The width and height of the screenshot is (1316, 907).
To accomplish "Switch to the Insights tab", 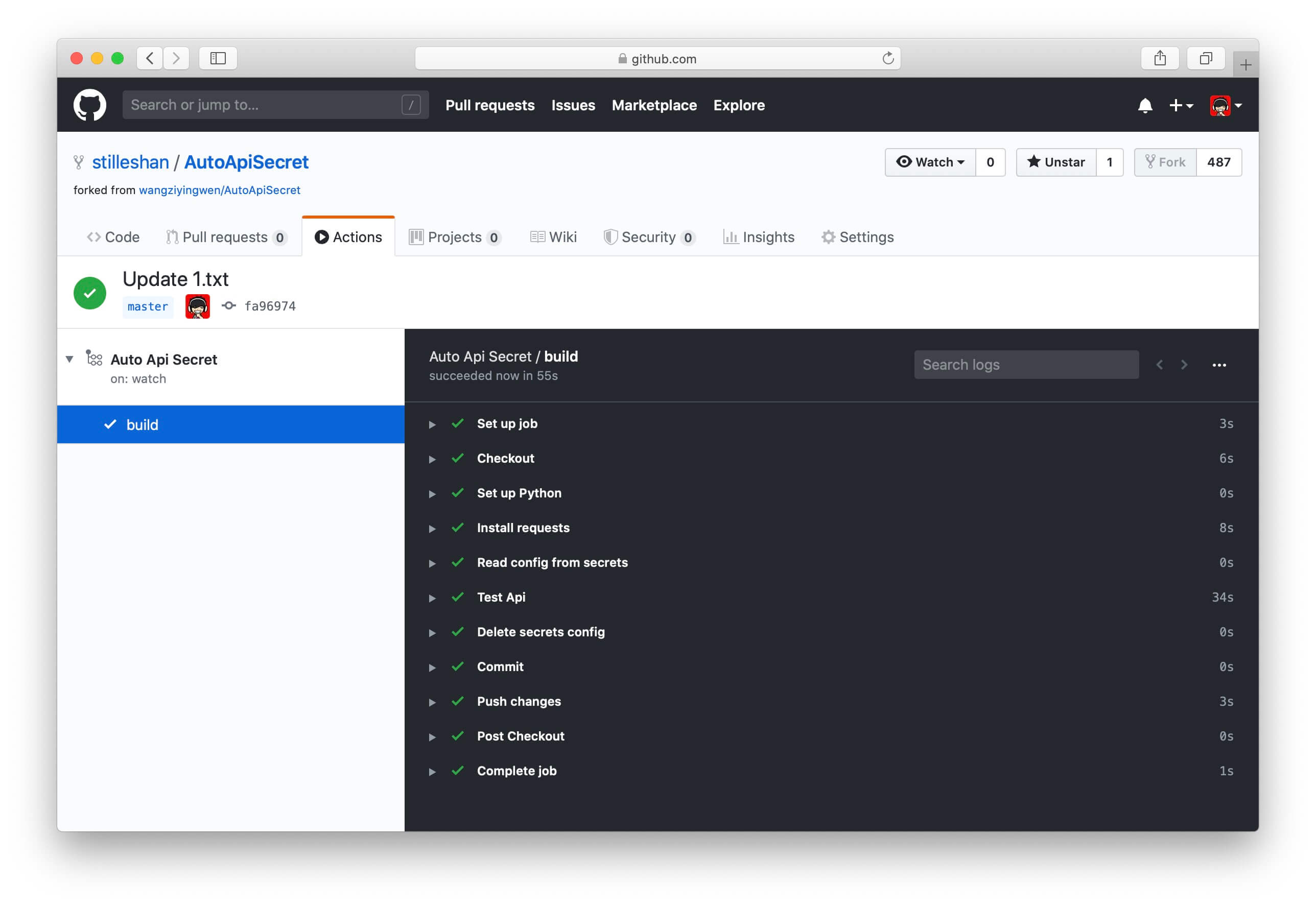I will click(x=758, y=237).
